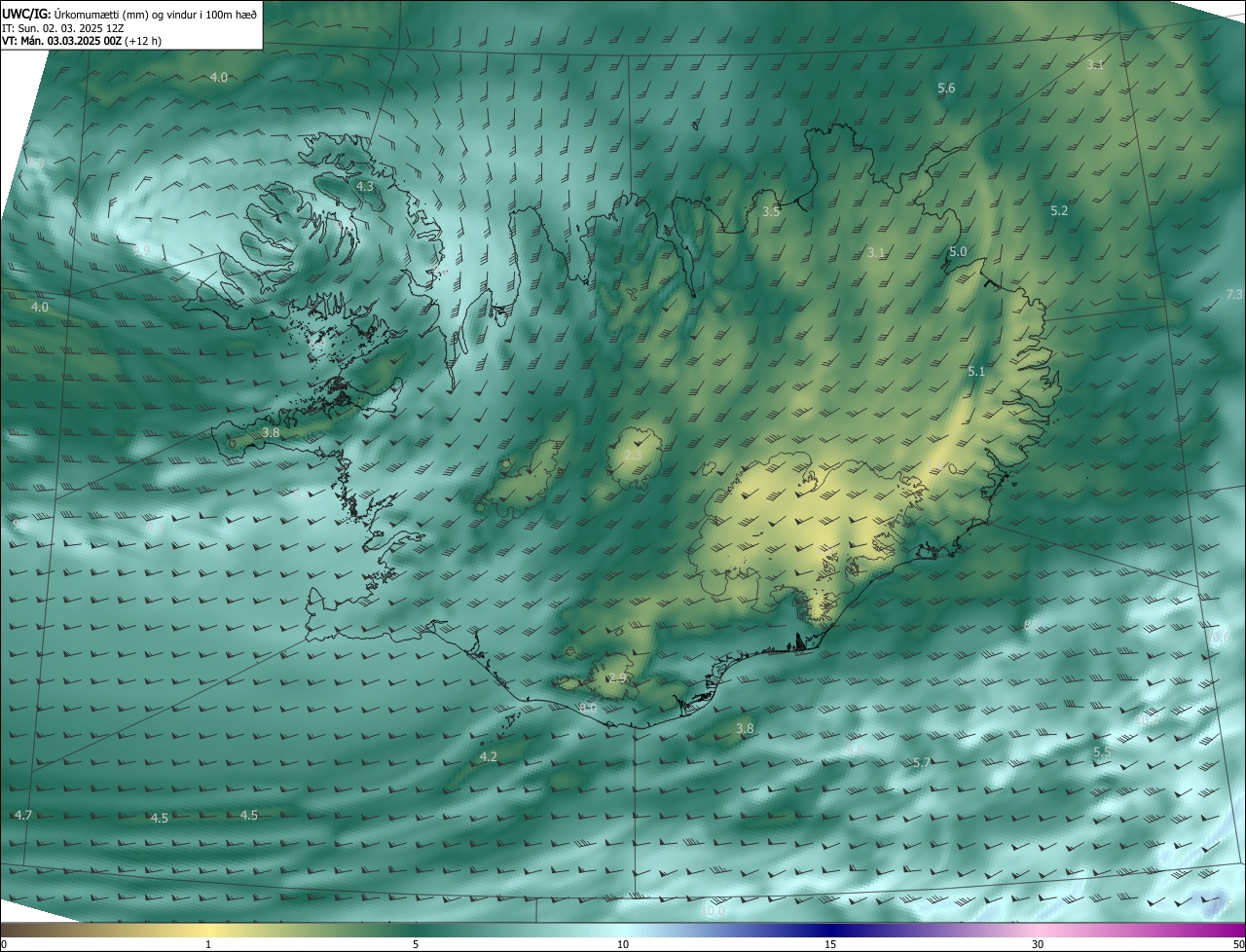Click the 2.3 value label inside the glacier outline

coord(633,456)
